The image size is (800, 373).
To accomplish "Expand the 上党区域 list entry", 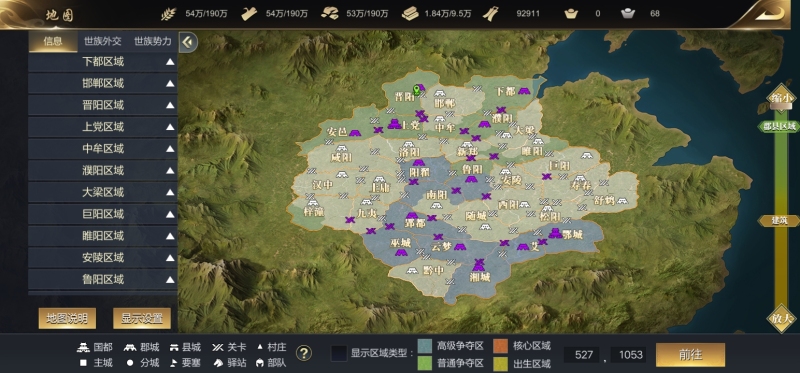I will click(x=103, y=127).
